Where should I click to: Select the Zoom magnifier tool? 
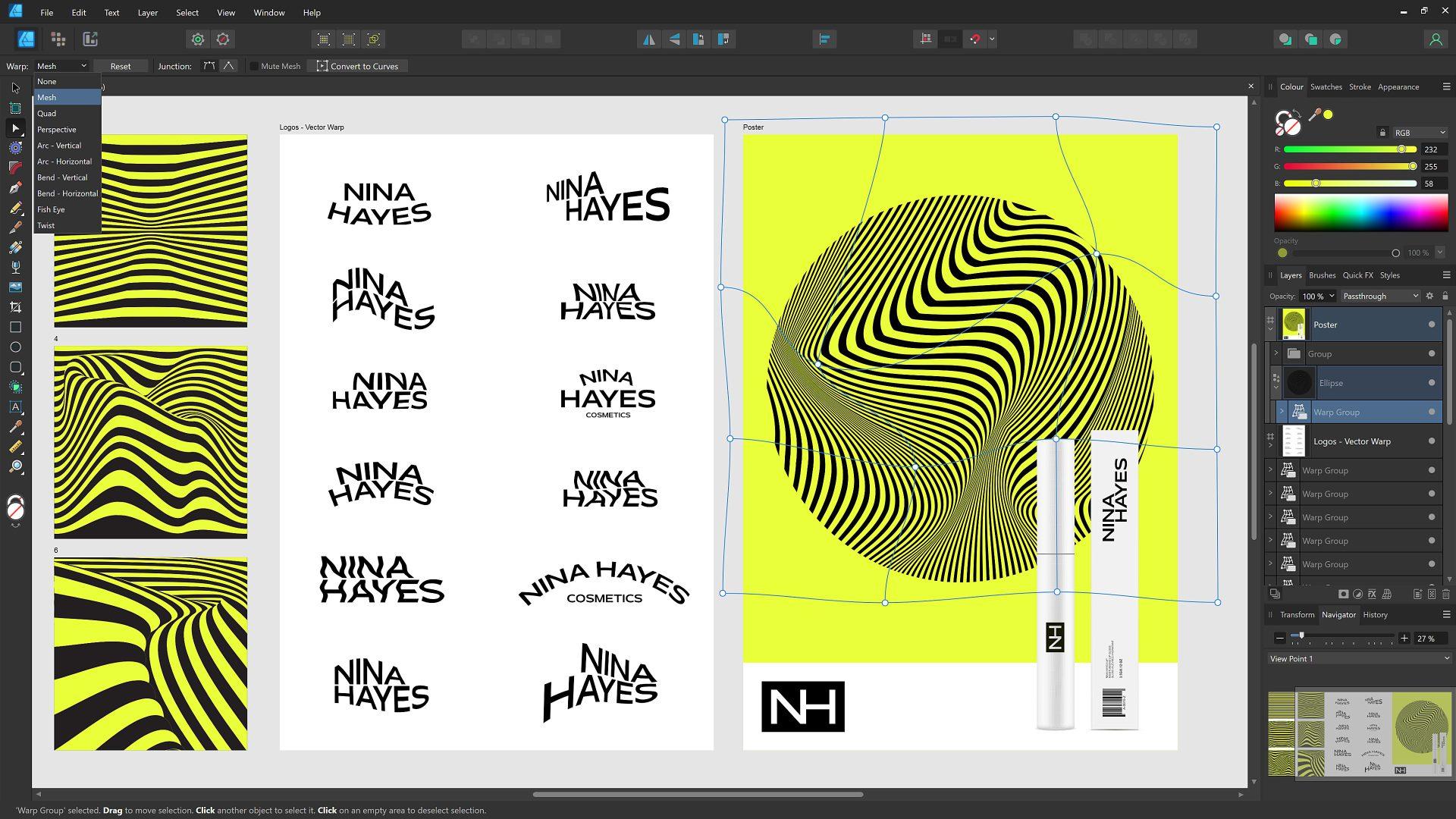pos(15,466)
